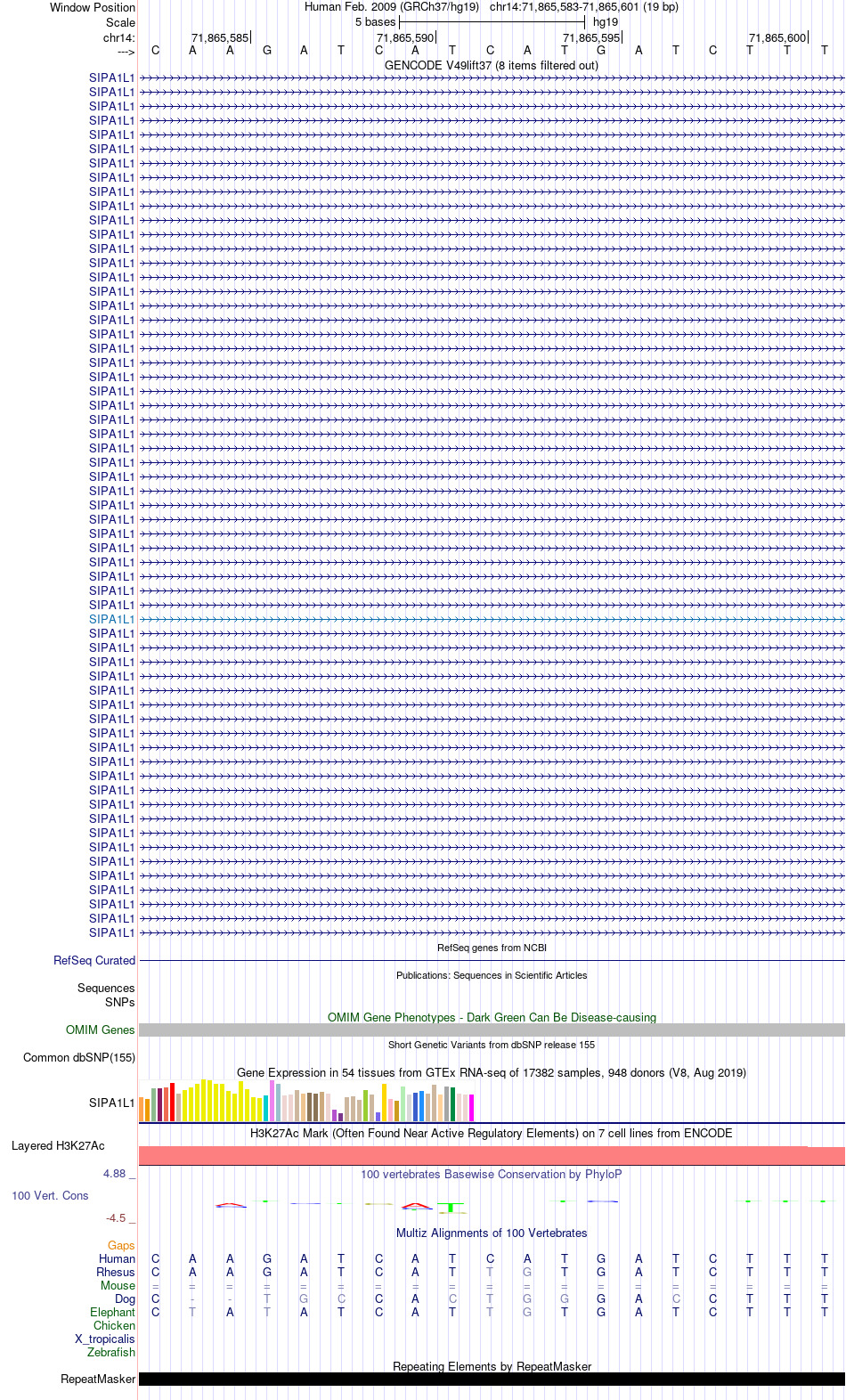
Task: Click the ---> sequence direction arrow label
Action: 126,52
